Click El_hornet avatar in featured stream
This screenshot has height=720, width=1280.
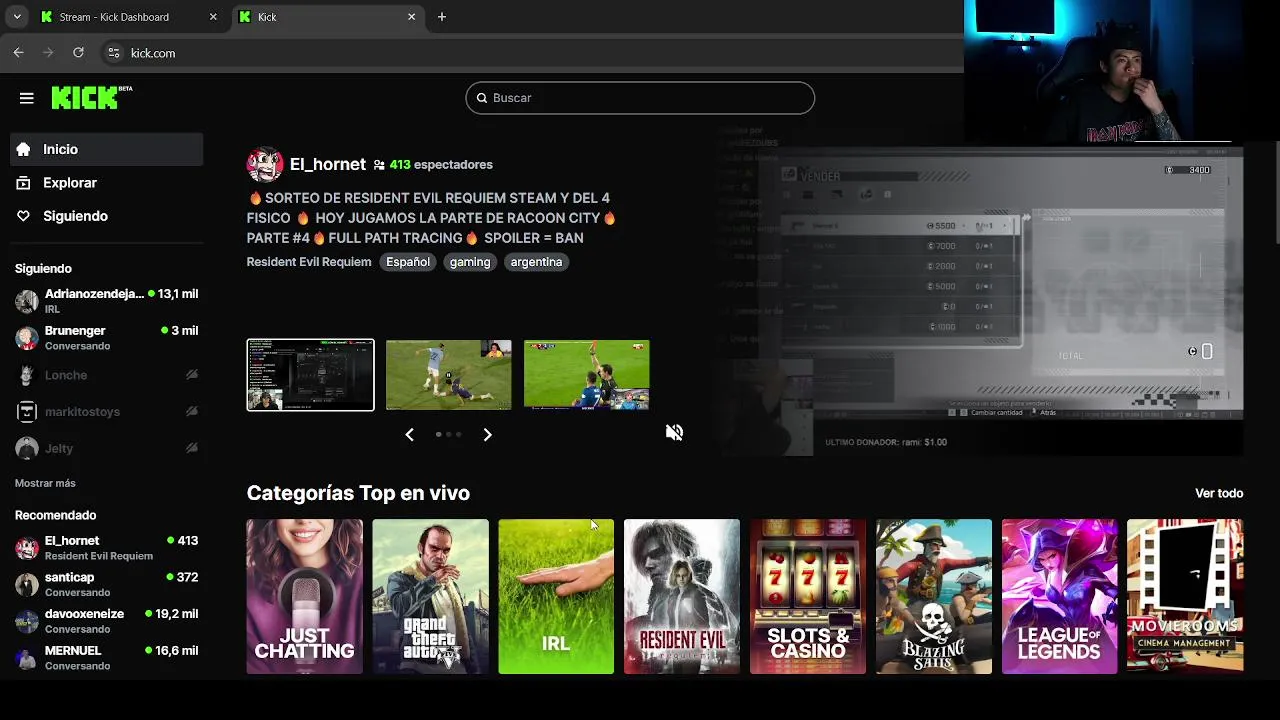264,164
